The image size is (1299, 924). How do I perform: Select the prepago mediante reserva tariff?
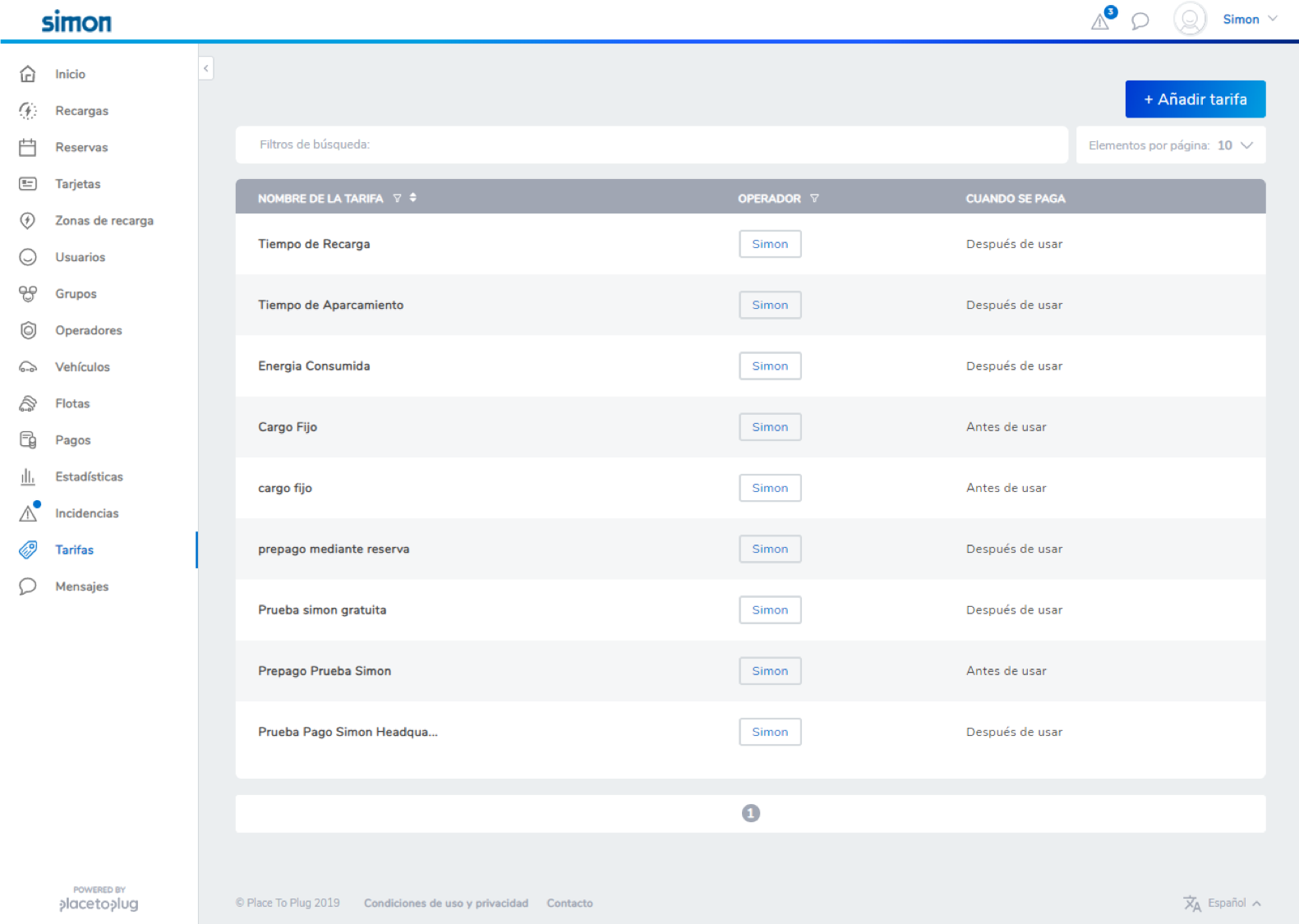[334, 549]
